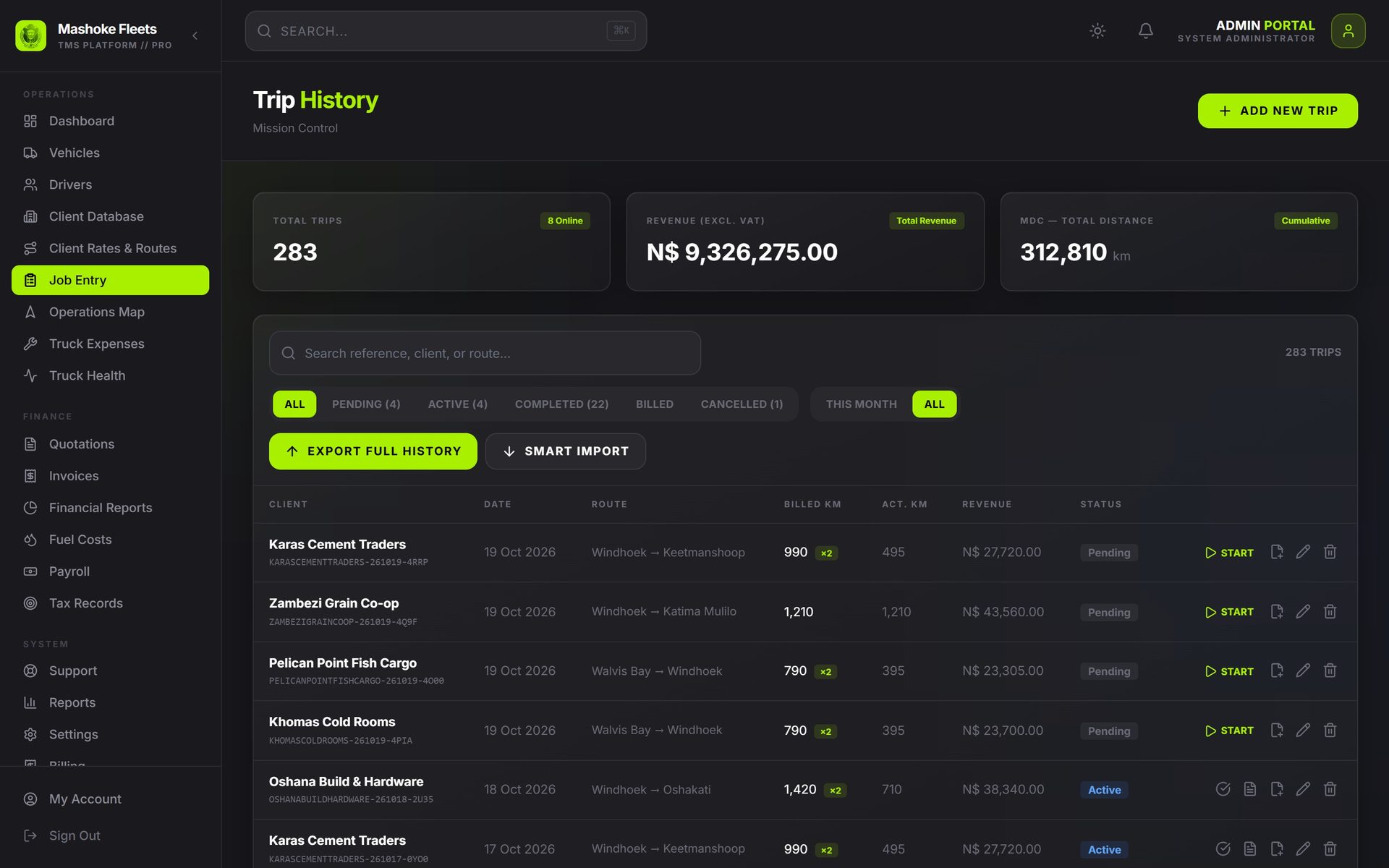Select the This Month time range
Screen dimensions: 1389x868
tap(861, 404)
